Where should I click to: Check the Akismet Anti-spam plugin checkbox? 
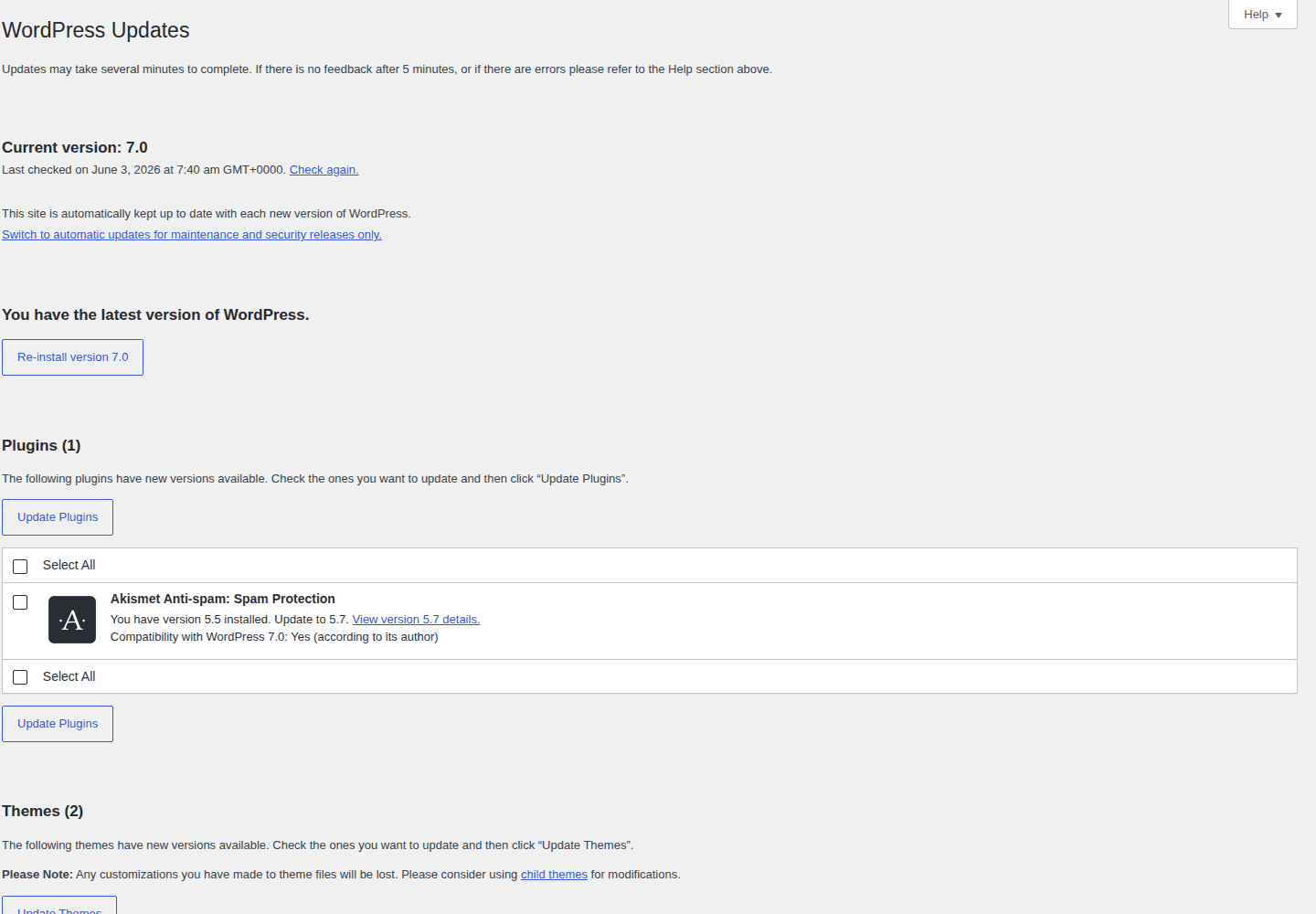20,602
